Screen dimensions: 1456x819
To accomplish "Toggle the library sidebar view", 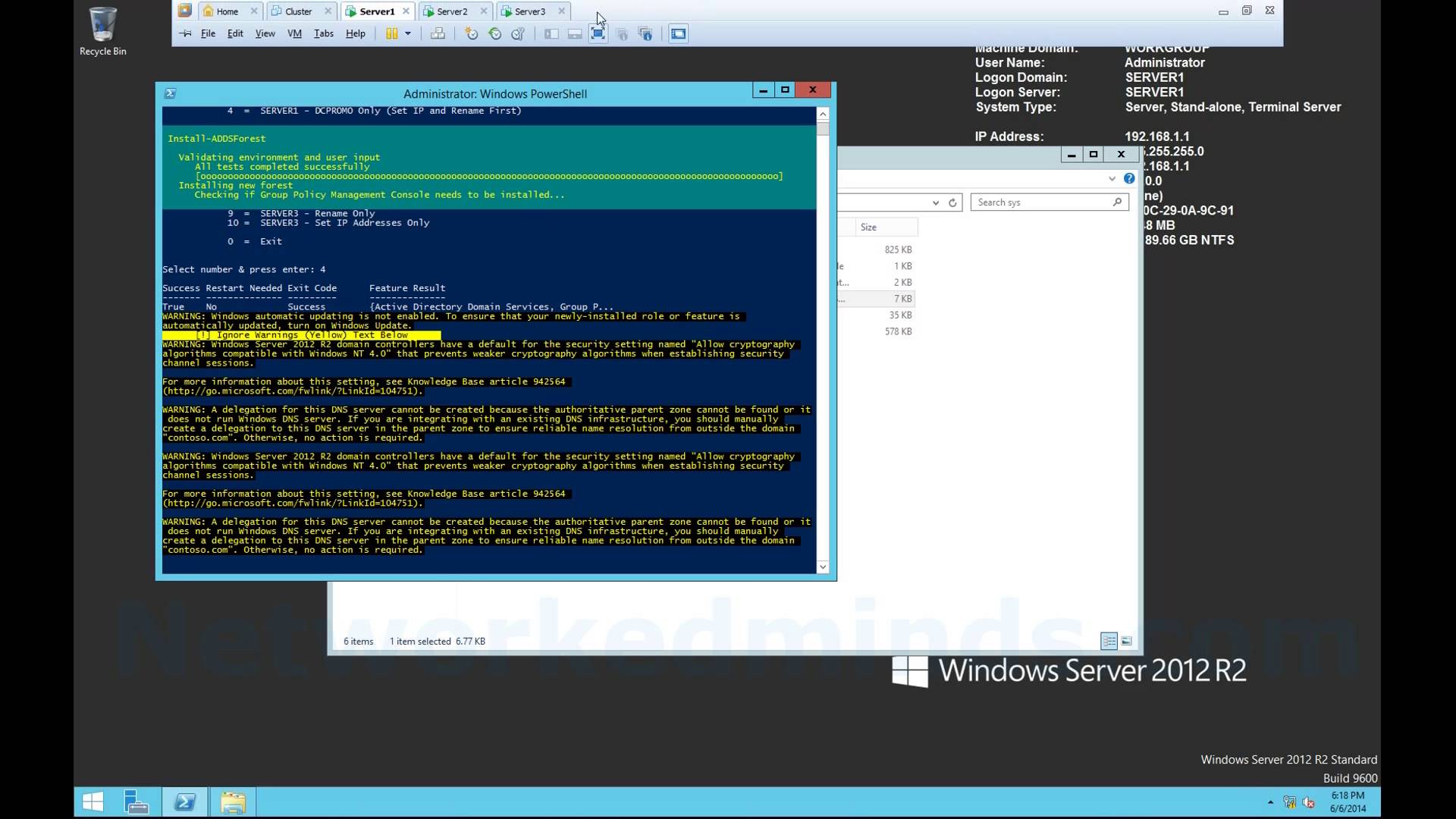I will point(551,33).
